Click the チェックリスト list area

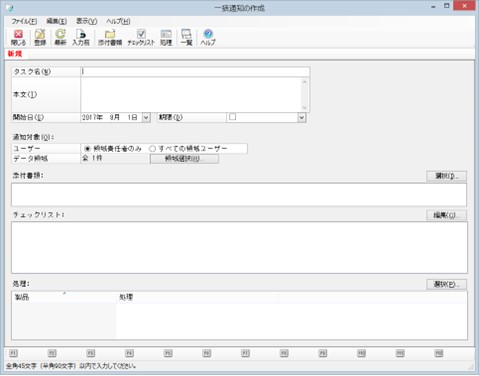pyautogui.click(x=239, y=248)
